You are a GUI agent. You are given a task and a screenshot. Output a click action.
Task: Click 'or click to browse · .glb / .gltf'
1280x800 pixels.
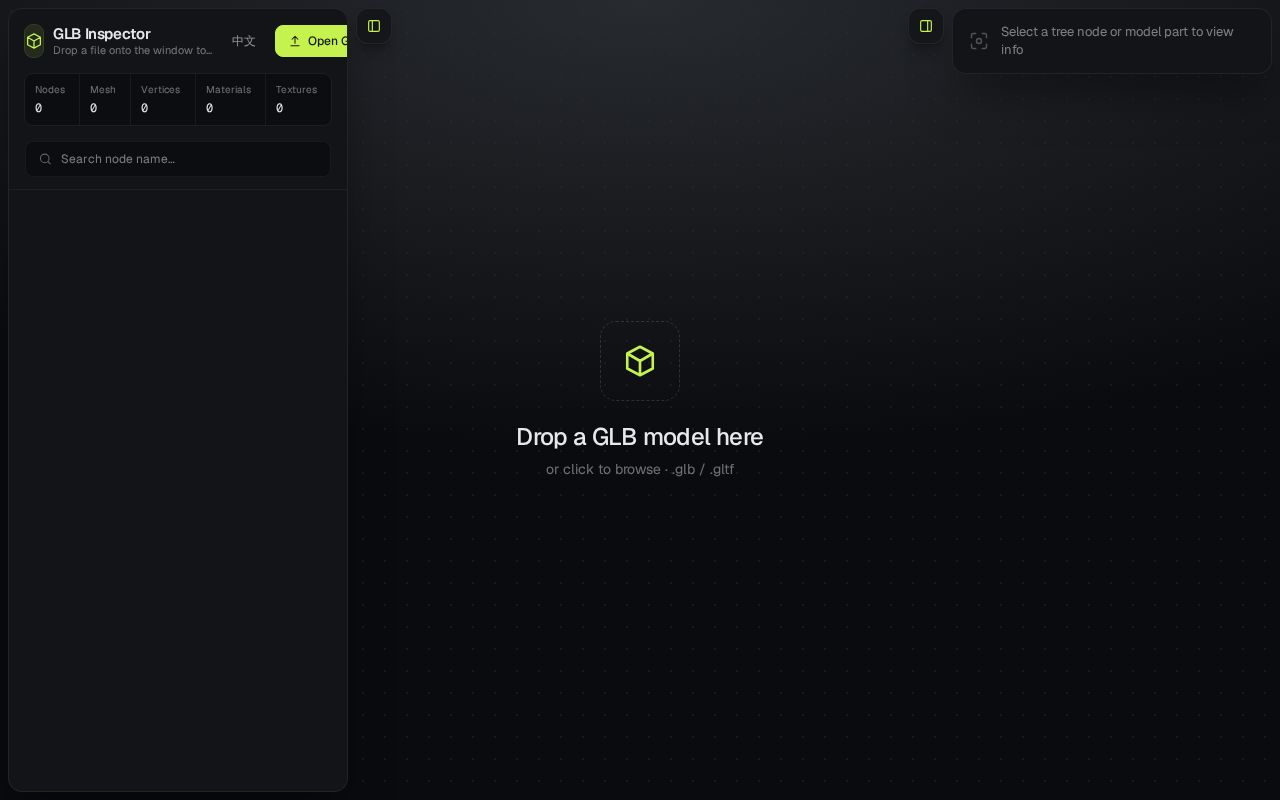coord(640,469)
